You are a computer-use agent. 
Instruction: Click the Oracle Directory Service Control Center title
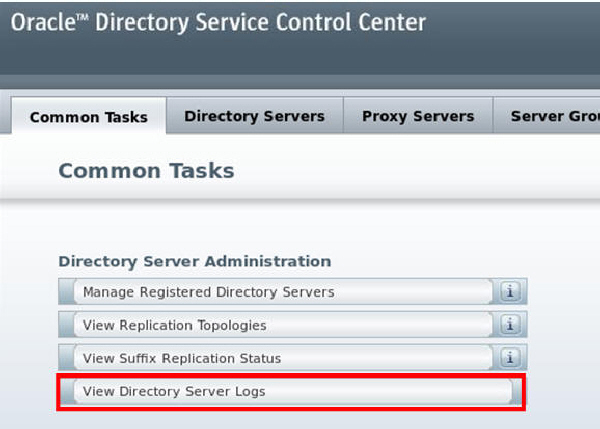pyautogui.click(x=218, y=23)
